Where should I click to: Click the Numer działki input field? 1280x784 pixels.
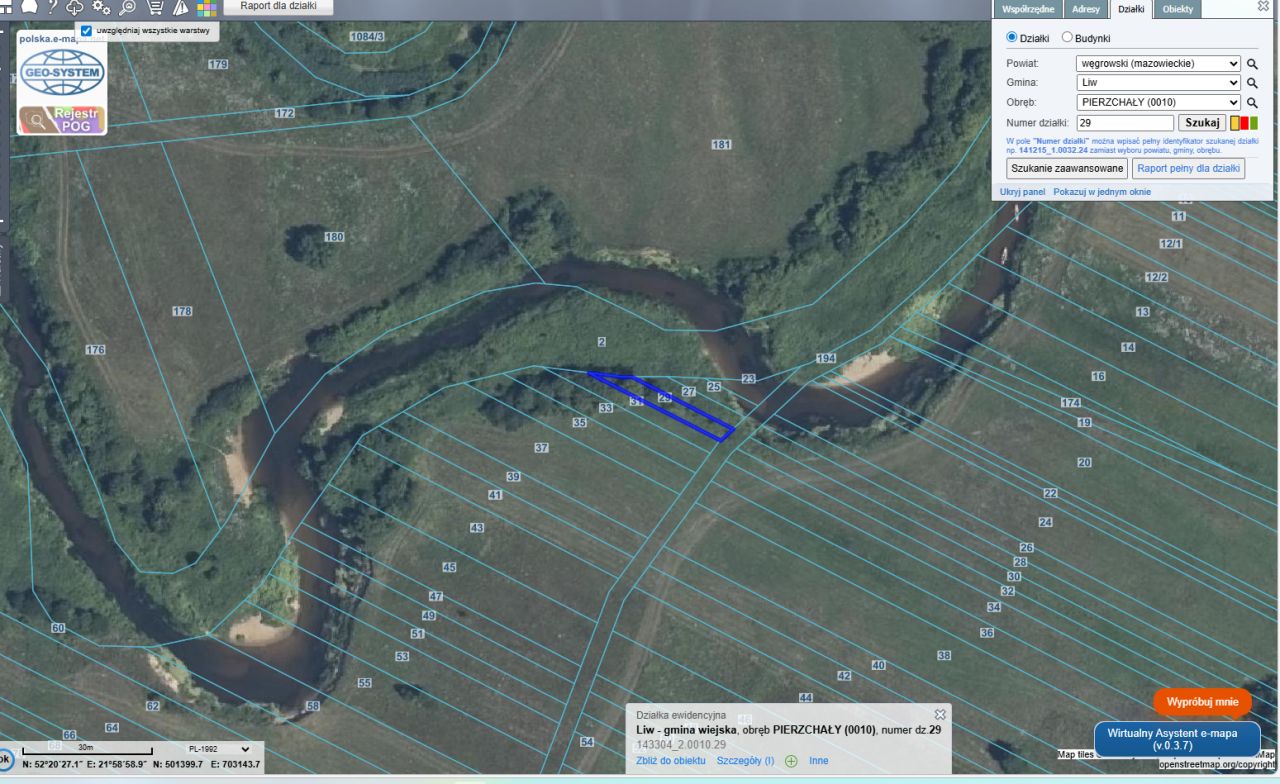(1125, 123)
